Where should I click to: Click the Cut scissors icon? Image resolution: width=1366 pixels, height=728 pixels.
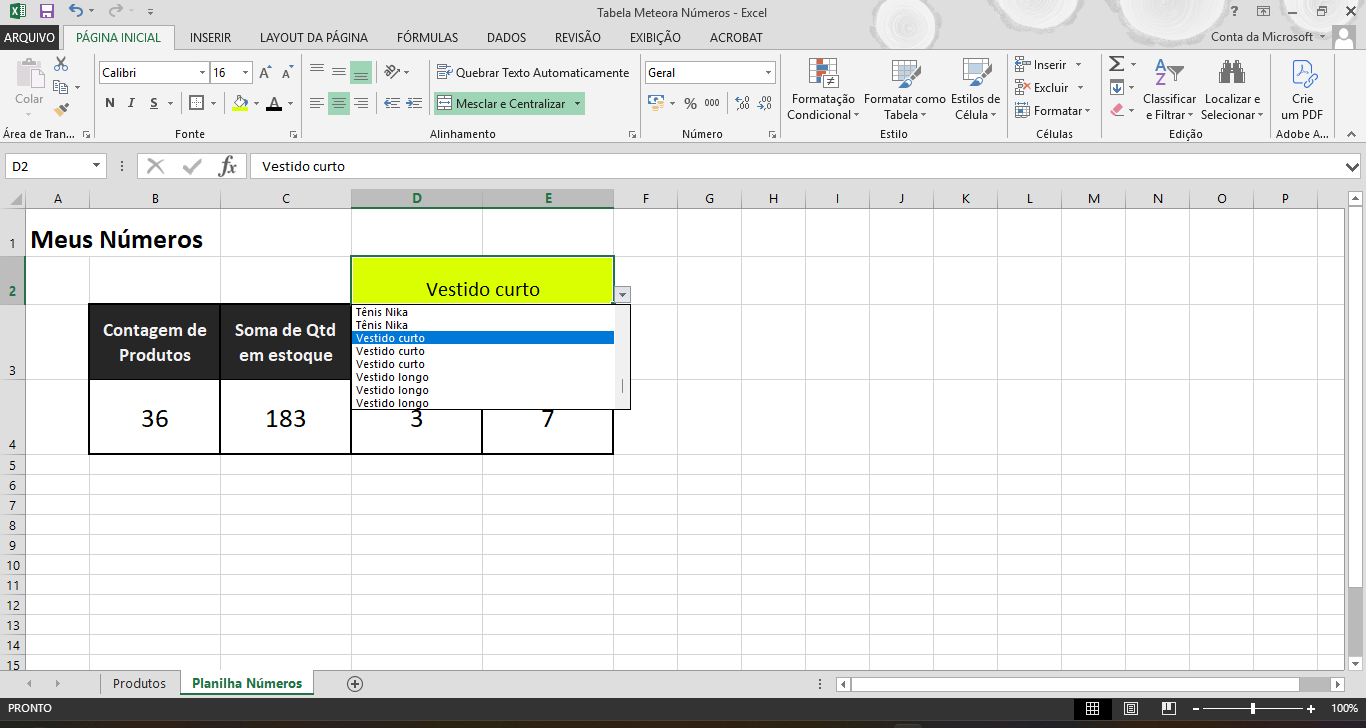coord(61,64)
